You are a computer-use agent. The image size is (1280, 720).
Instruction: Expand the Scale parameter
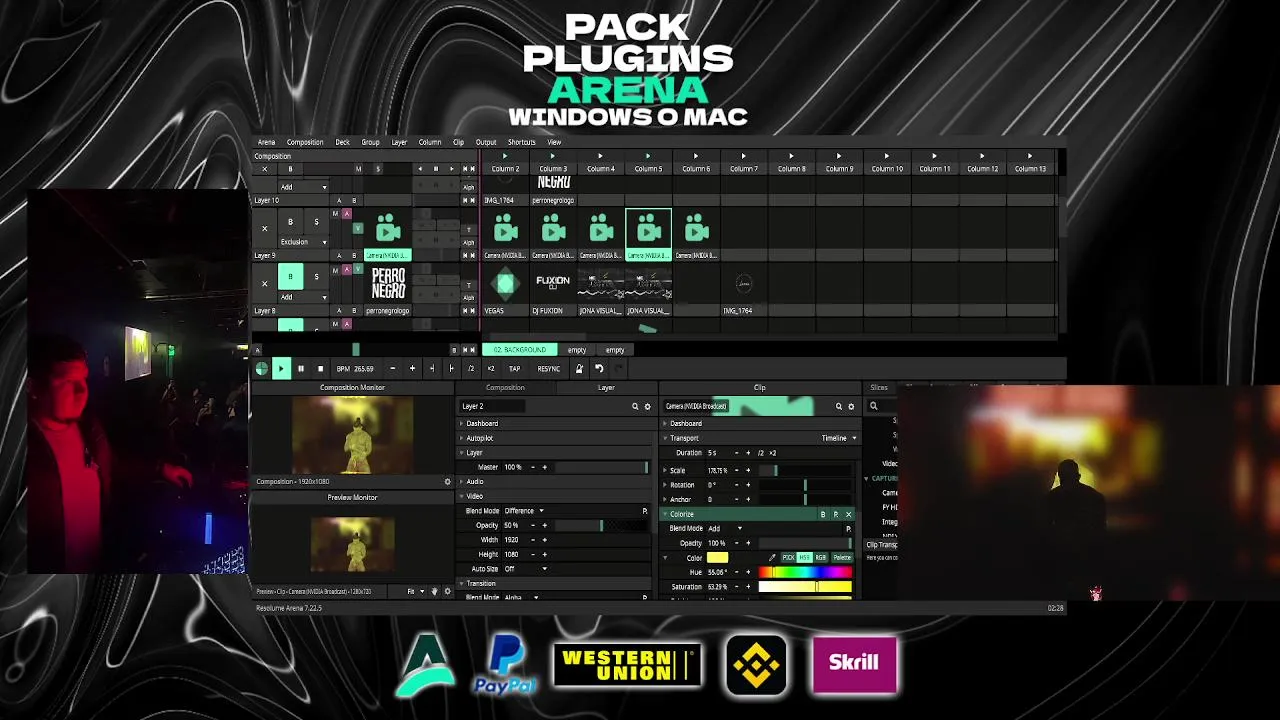click(666, 470)
